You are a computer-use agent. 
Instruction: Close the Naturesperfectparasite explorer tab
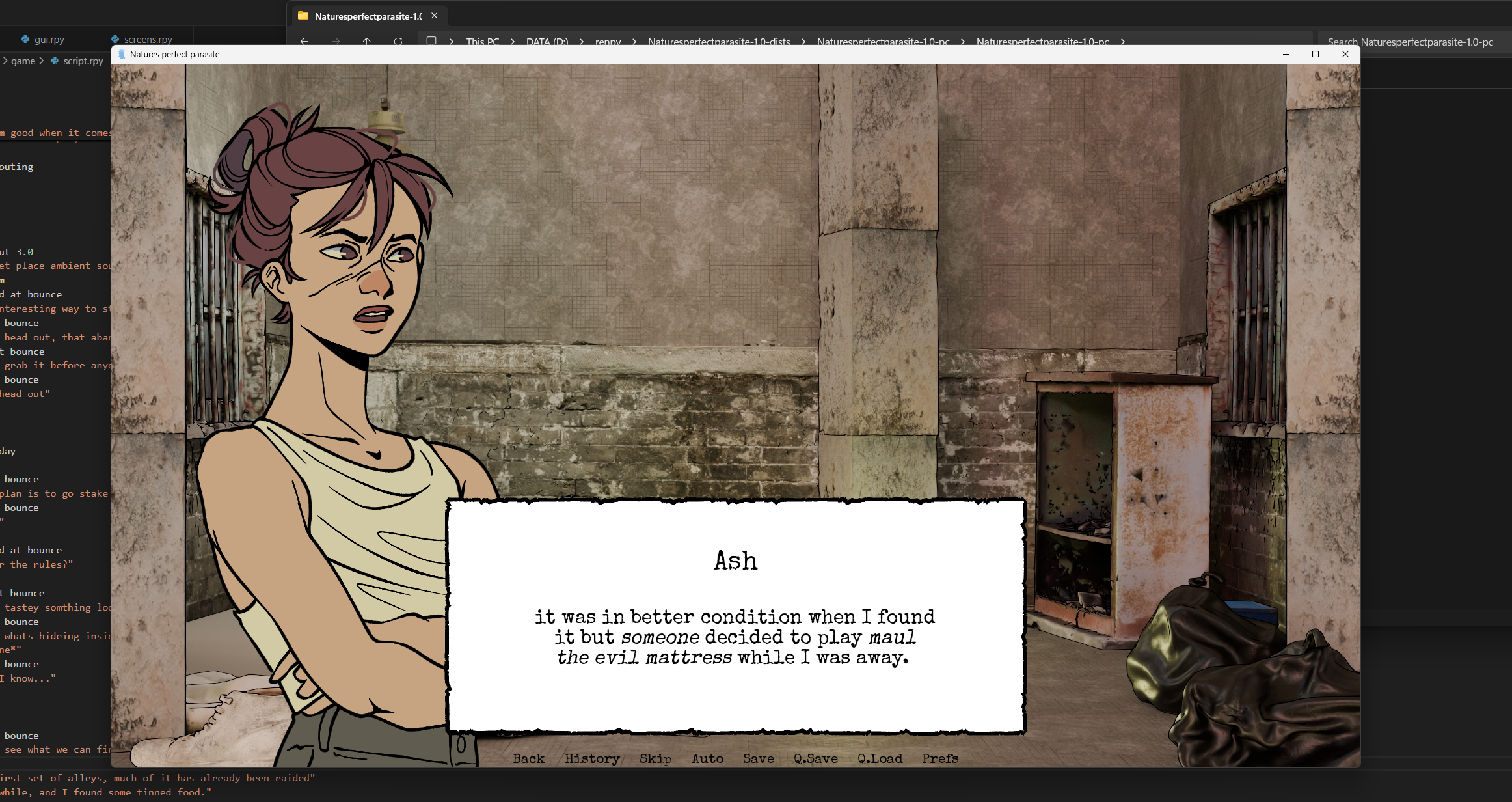(x=435, y=16)
